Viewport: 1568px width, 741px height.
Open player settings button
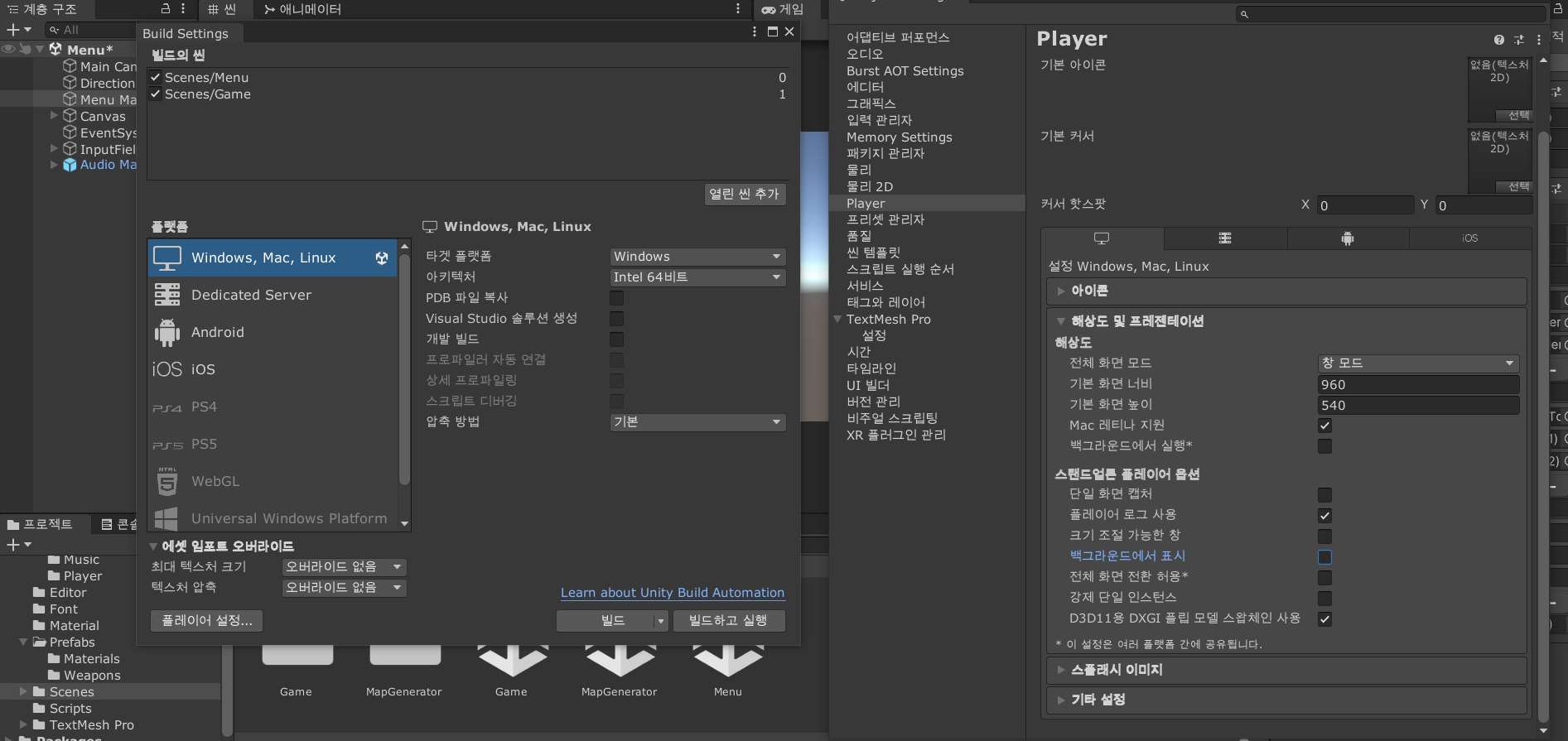207,621
